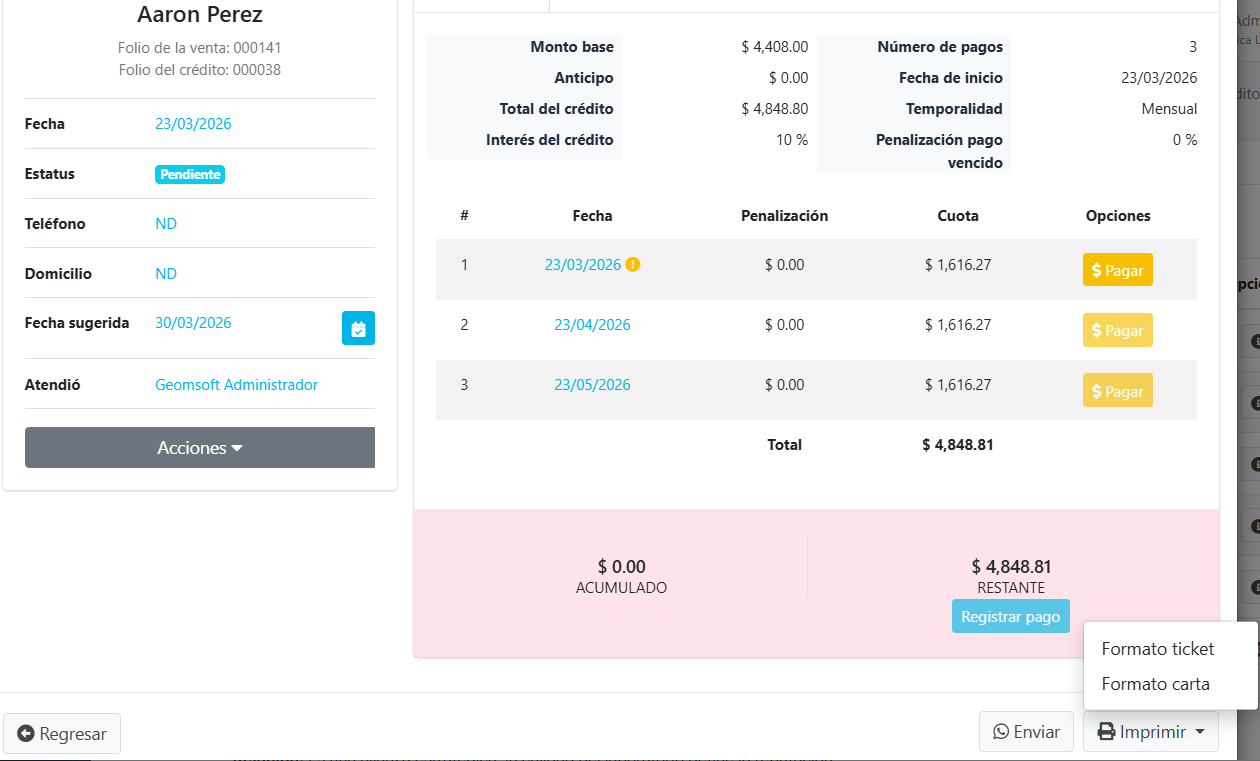Open Geomsoft Administrador user link

(x=236, y=385)
